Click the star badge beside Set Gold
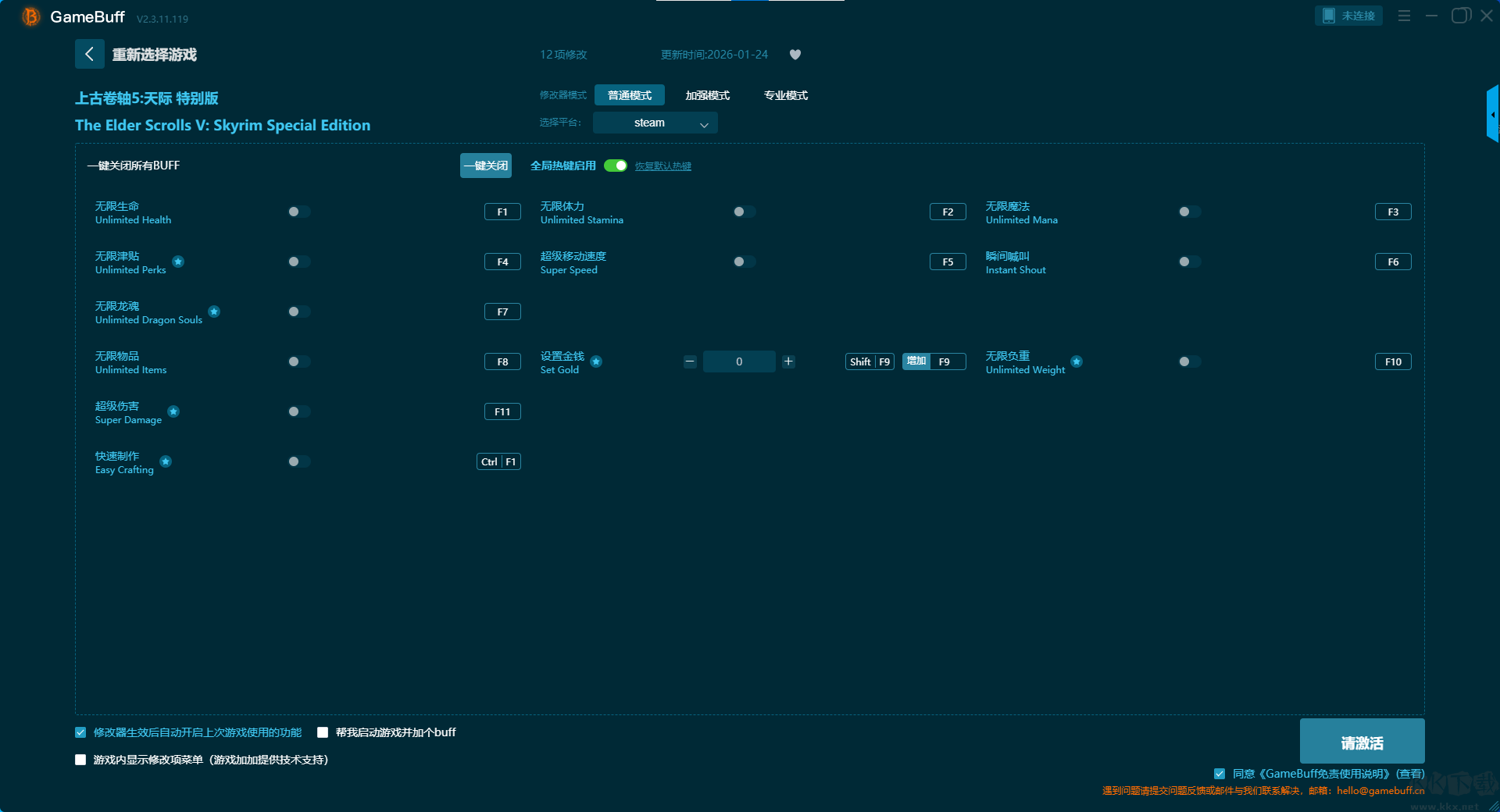 coord(596,361)
